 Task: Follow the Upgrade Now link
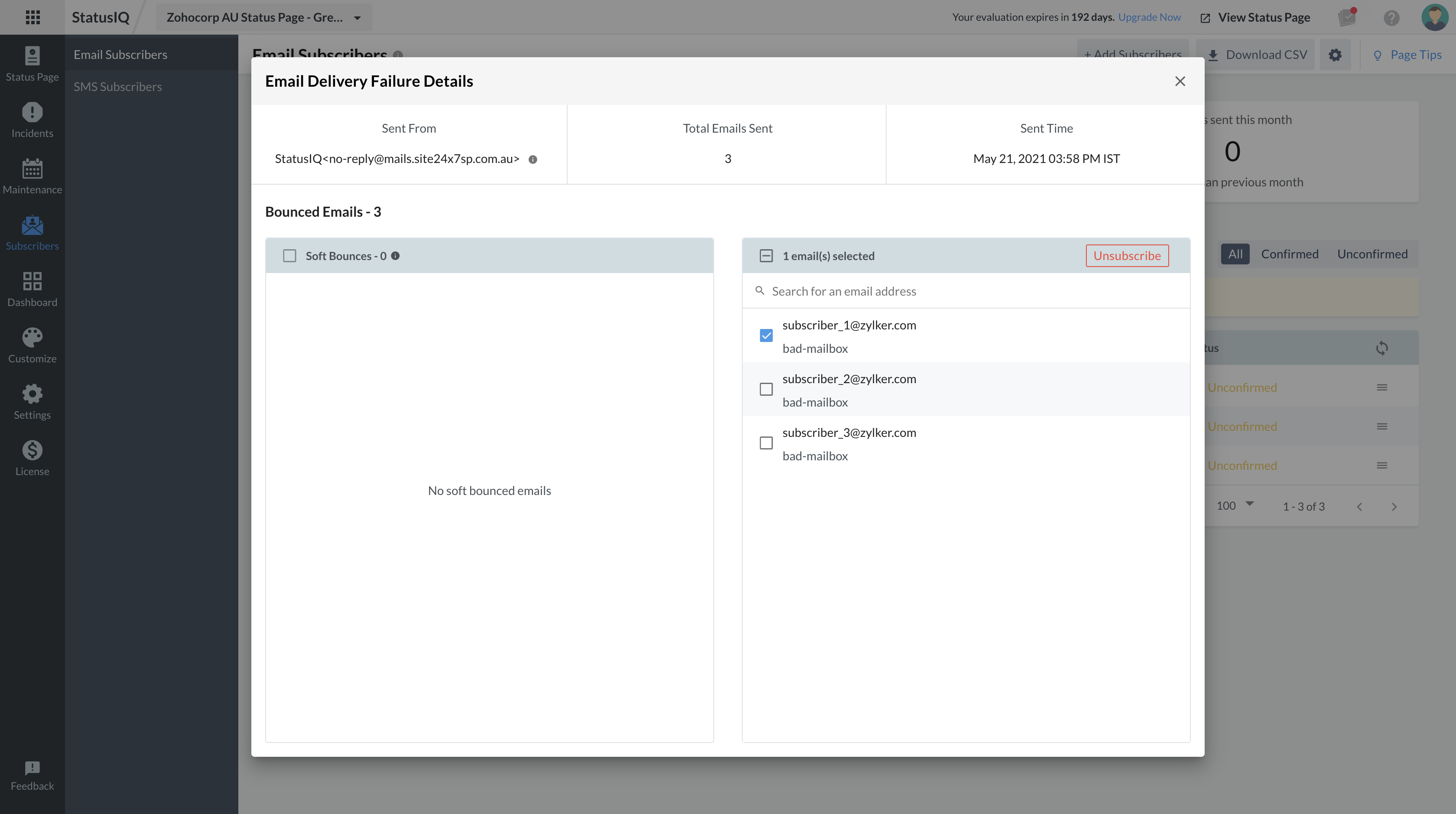pos(1149,17)
